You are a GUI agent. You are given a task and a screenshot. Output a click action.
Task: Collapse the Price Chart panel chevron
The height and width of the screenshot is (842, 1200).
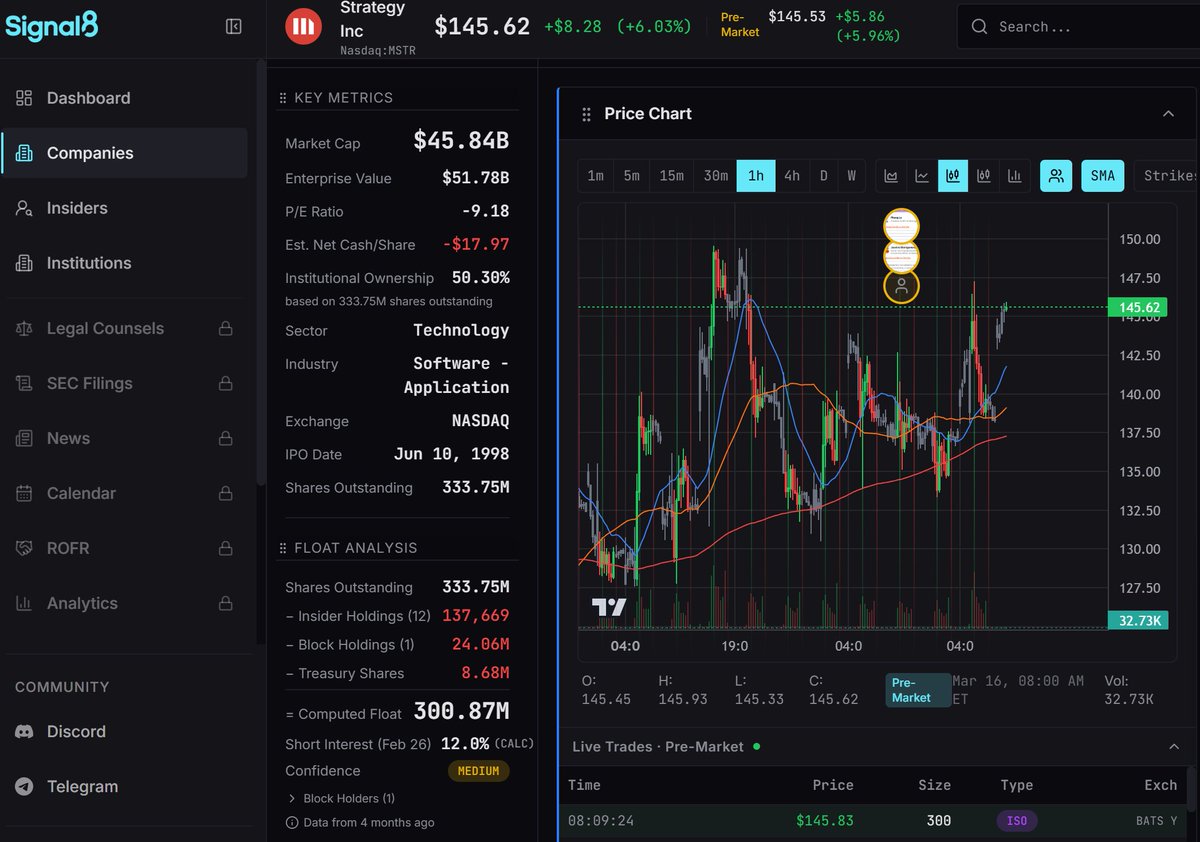1168,114
